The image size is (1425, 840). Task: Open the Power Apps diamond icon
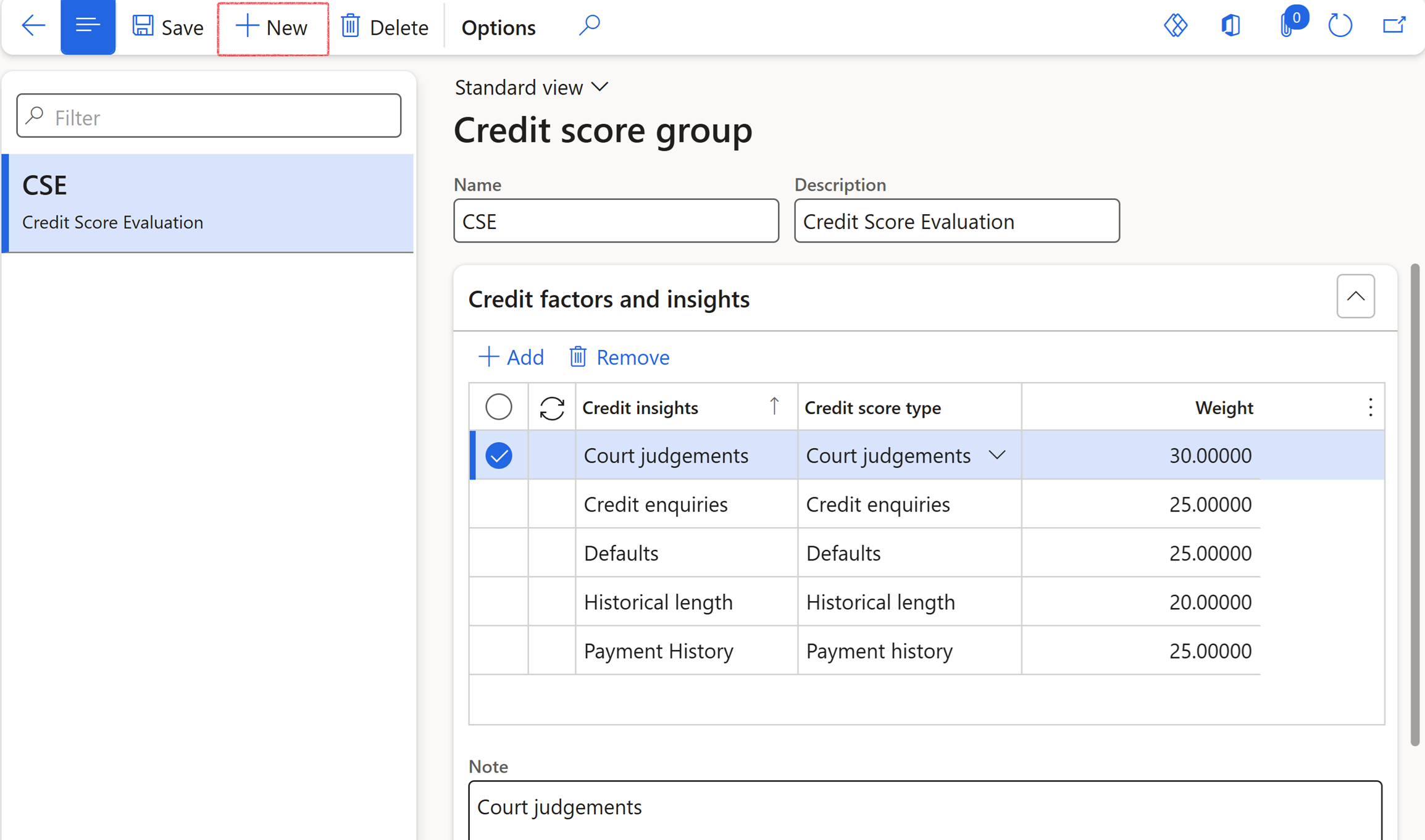pos(1176,26)
